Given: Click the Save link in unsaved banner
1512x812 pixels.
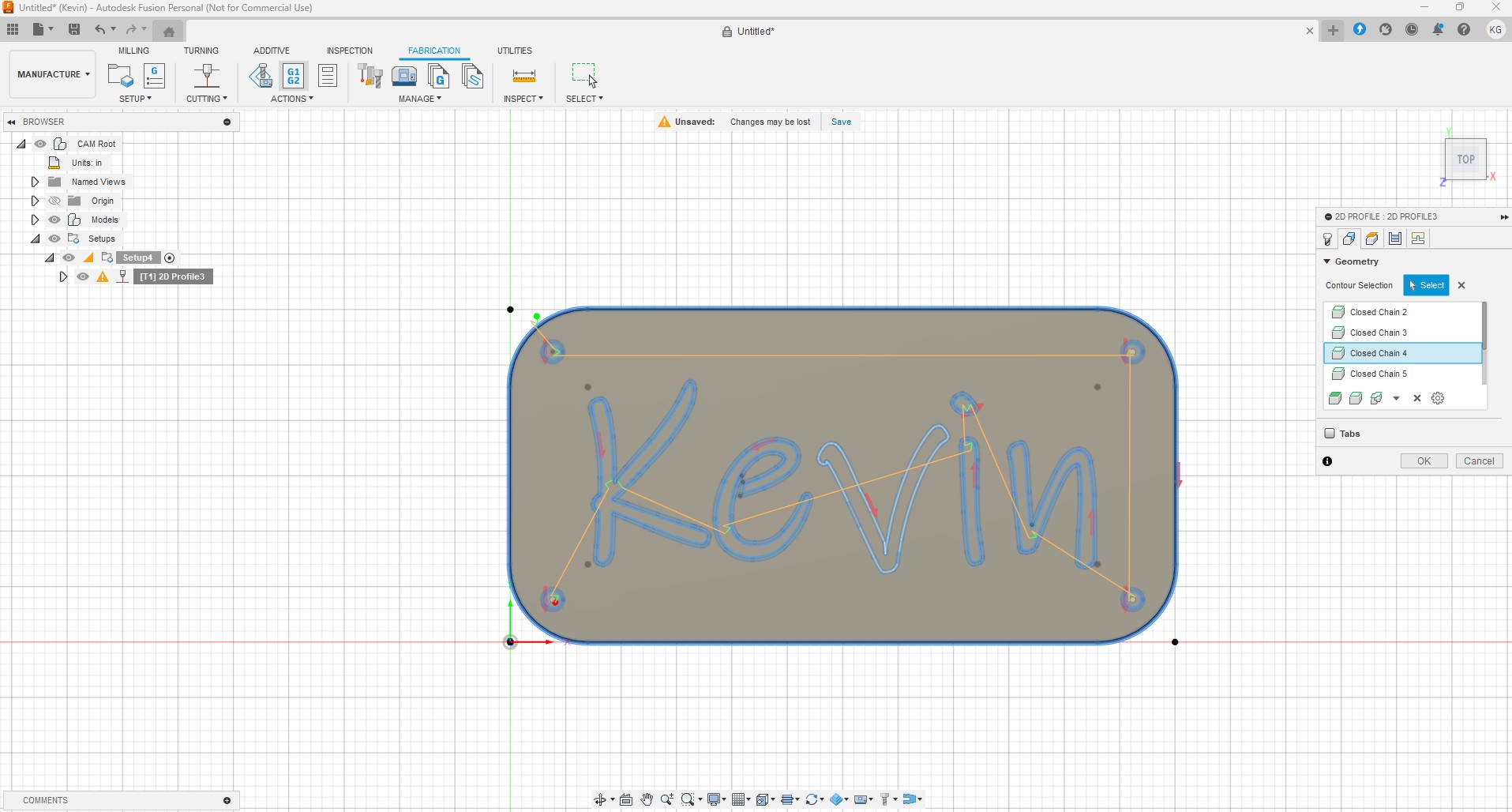Looking at the screenshot, I should 841,122.
